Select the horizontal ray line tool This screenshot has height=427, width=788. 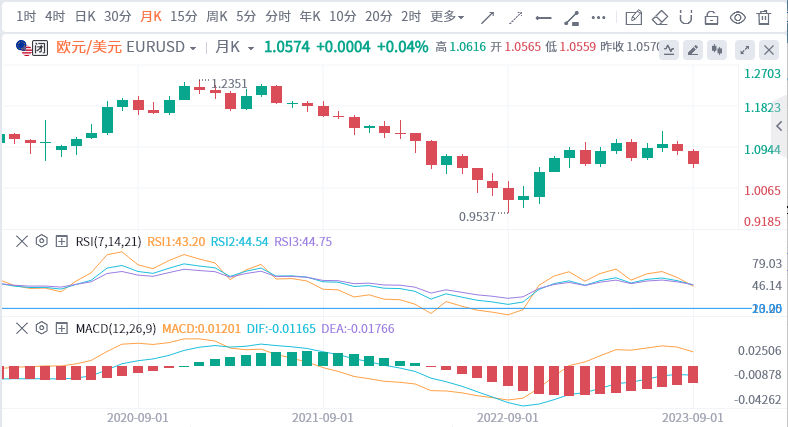tap(543, 18)
